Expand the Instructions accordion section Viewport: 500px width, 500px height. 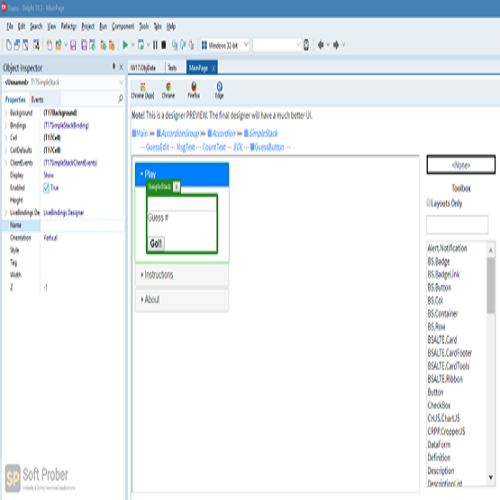tap(182, 275)
